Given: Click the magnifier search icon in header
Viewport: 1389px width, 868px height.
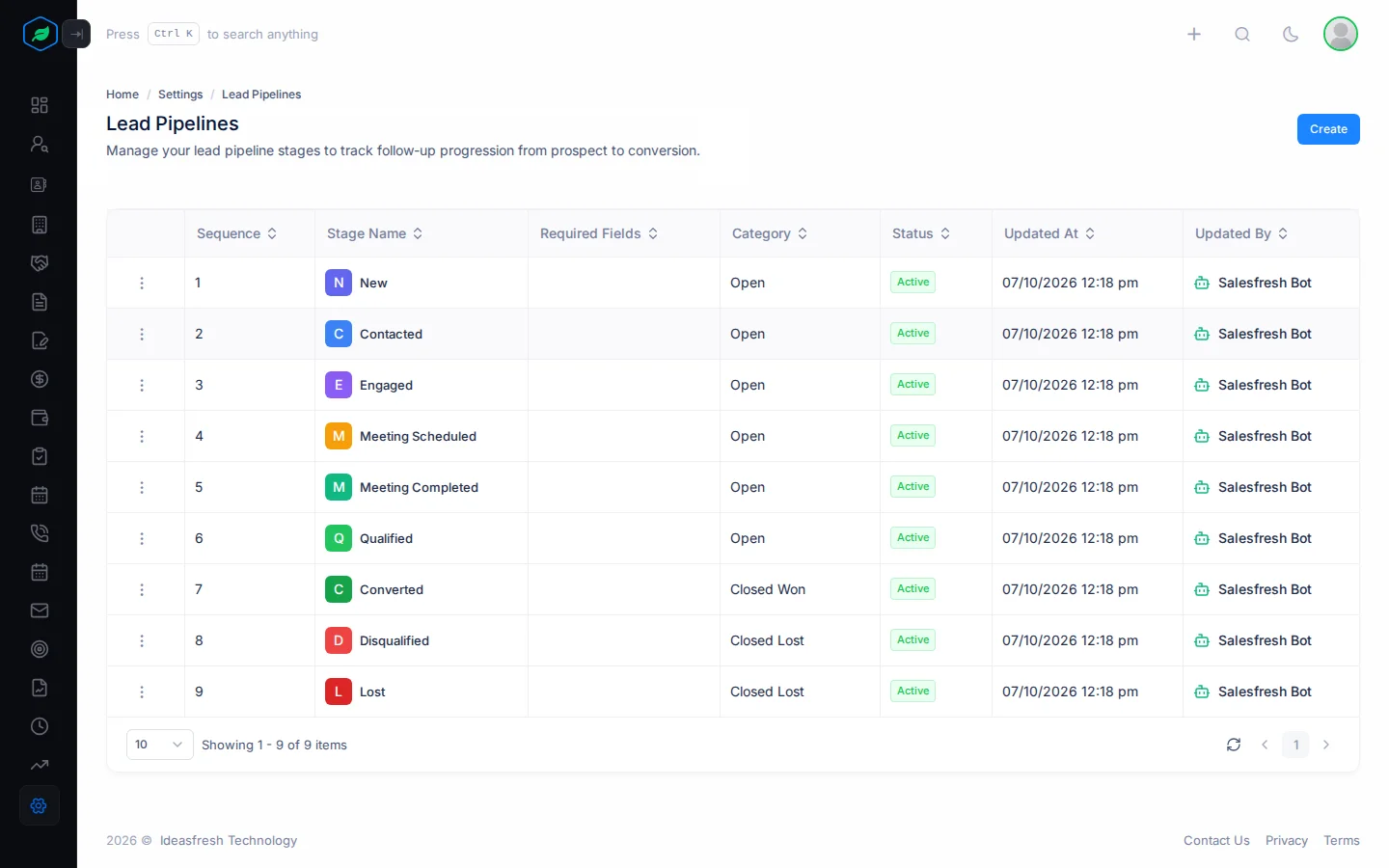Looking at the screenshot, I should pyautogui.click(x=1242, y=34).
